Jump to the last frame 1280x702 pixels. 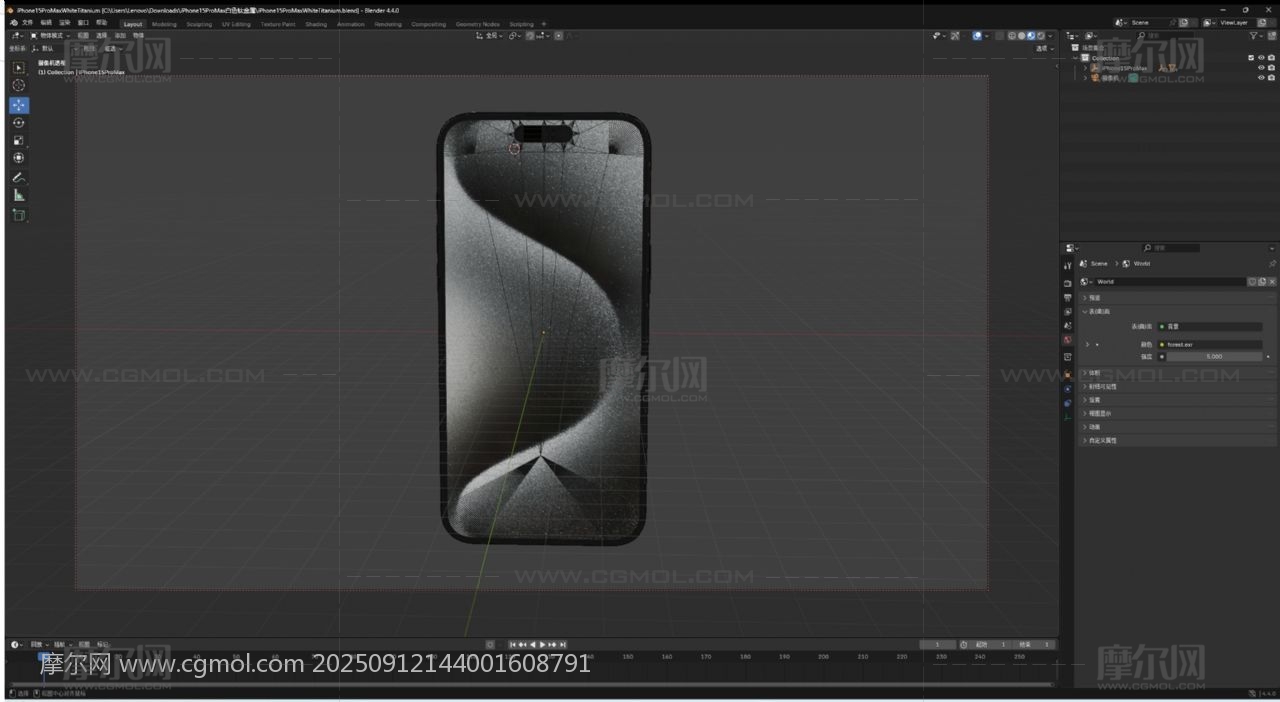point(562,644)
